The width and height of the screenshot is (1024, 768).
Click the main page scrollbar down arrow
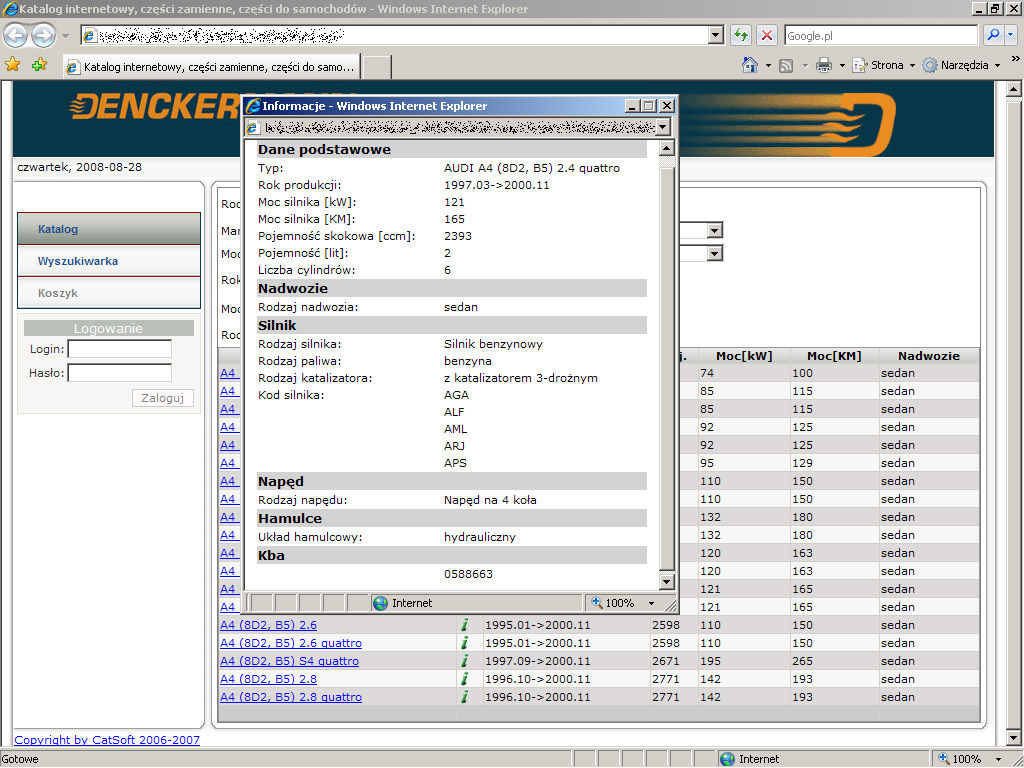click(x=1013, y=739)
